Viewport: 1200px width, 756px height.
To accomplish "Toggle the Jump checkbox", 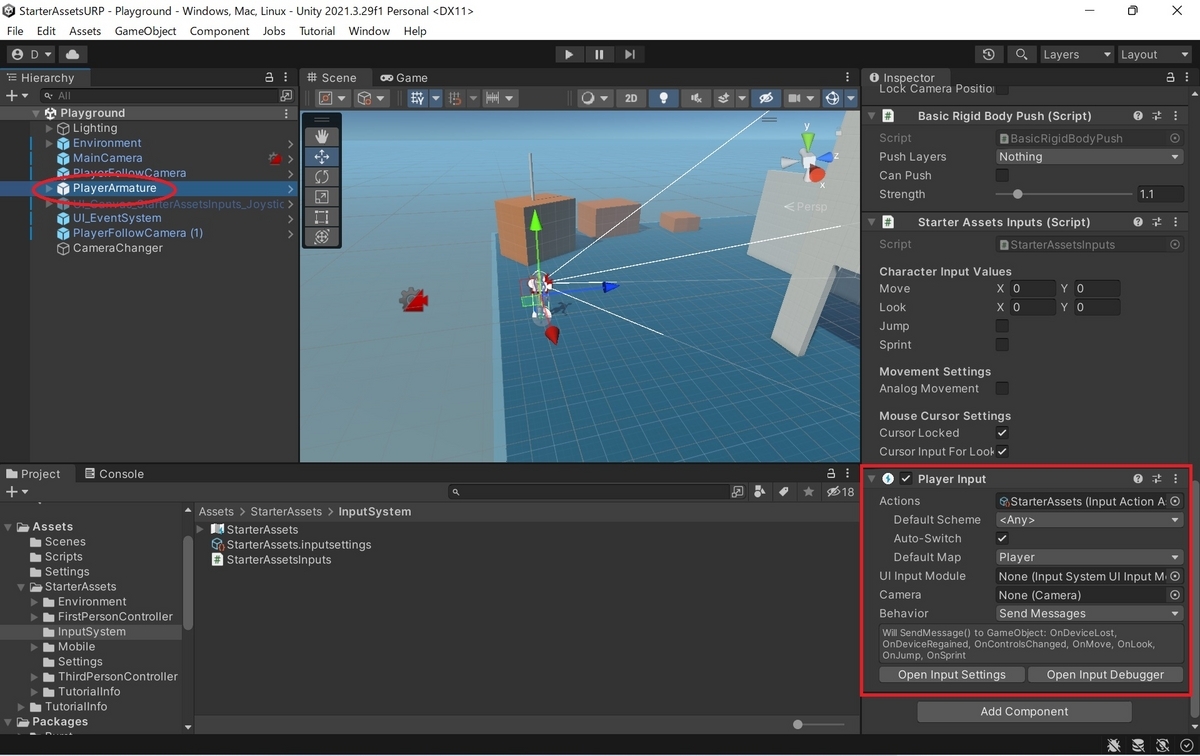I will pyautogui.click(x=1002, y=326).
